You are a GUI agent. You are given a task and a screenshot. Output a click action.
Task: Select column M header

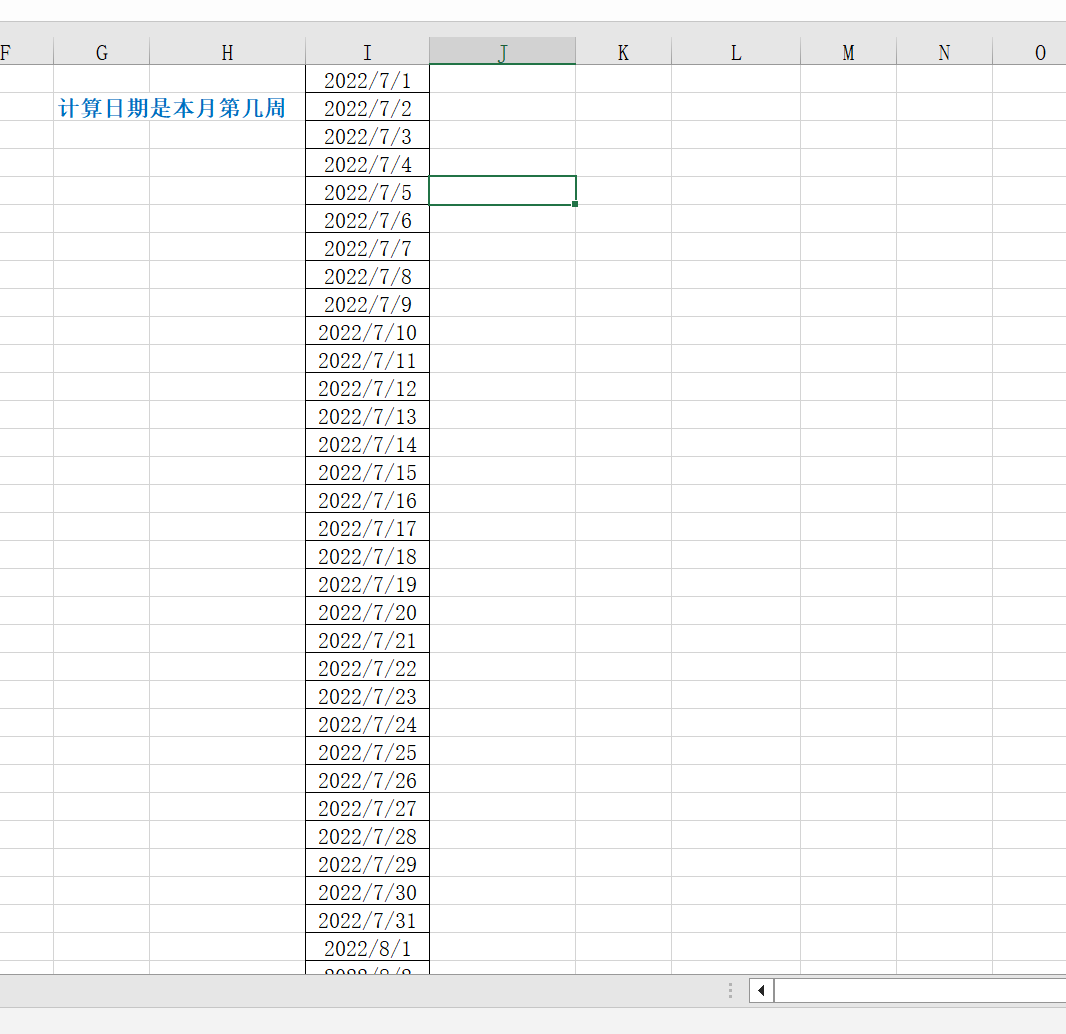(x=848, y=52)
